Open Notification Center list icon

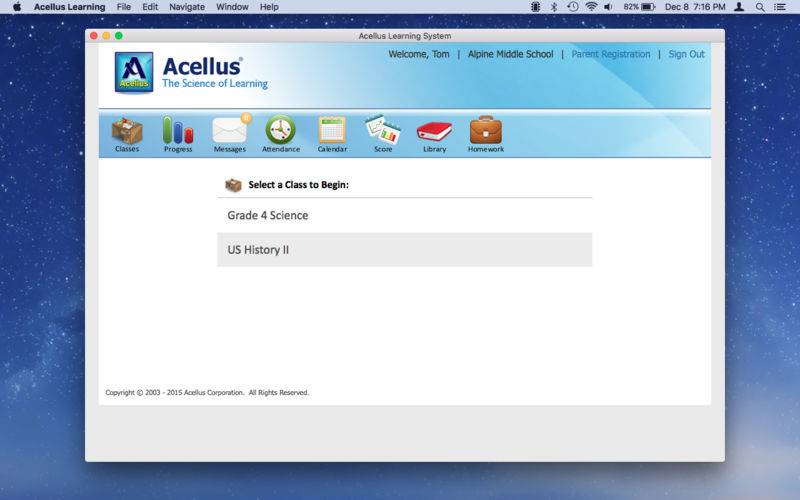coord(780,7)
